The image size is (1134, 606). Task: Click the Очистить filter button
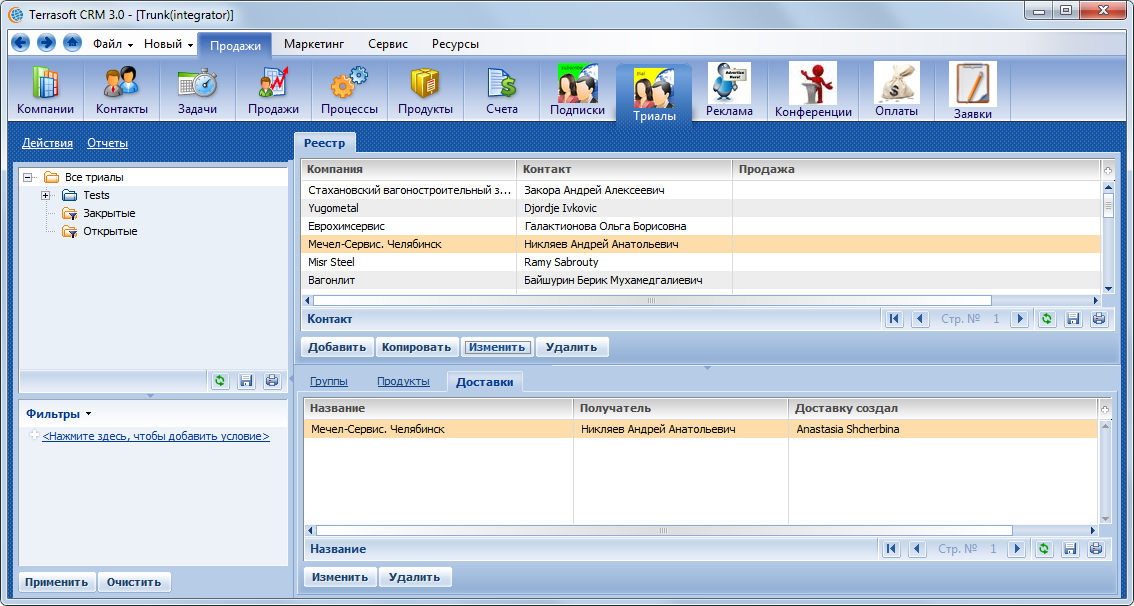point(134,582)
